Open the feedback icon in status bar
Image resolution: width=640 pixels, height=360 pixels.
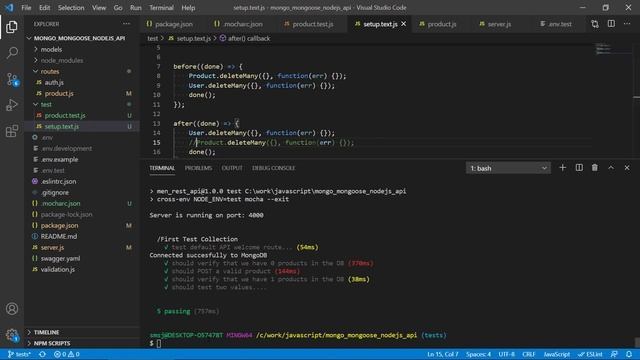click(614, 354)
